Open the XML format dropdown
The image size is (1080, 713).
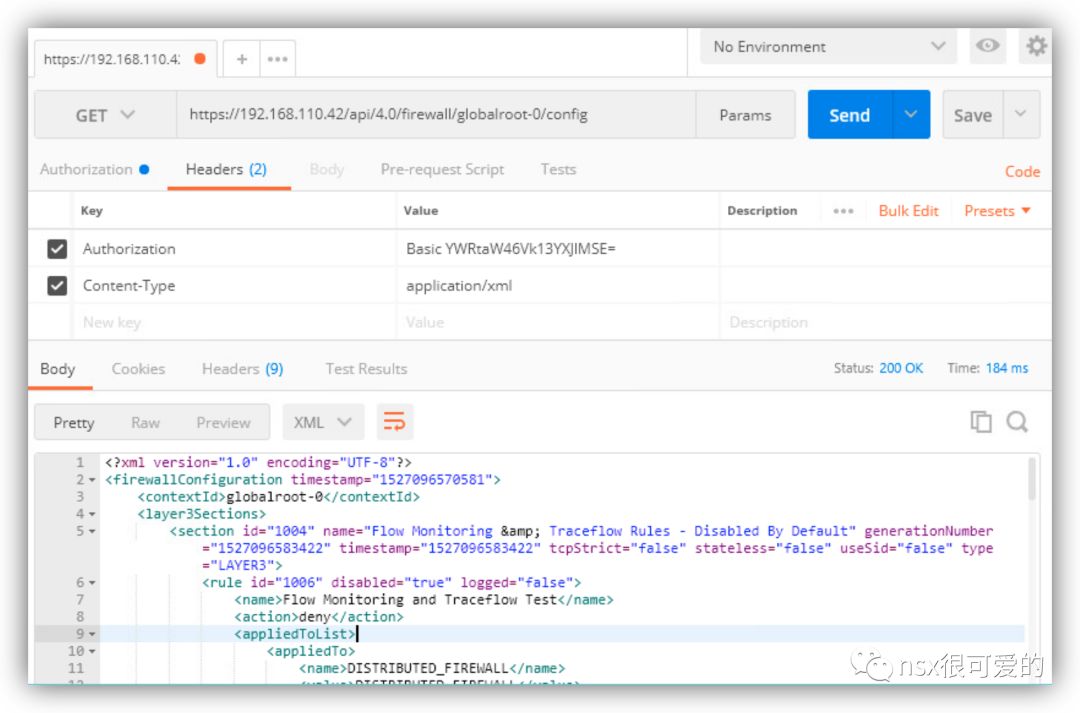[x=322, y=422]
